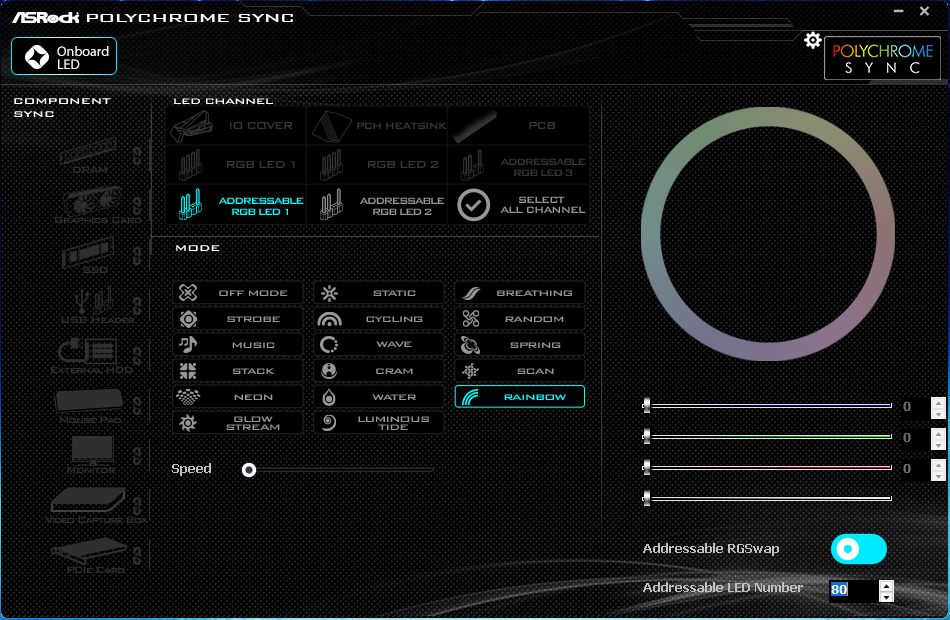
Task: Decrease Addressable LED Number with down arrow
Action: (x=886, y=596)
